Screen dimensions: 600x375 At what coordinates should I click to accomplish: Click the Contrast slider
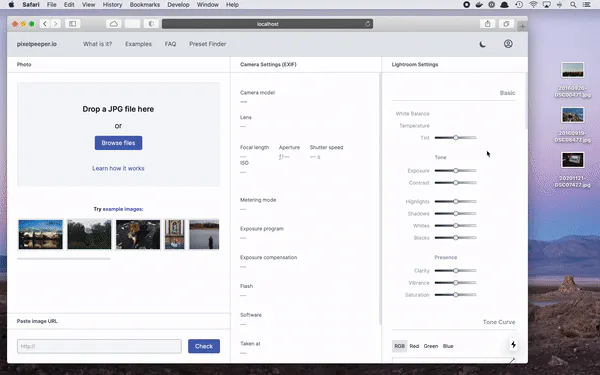click(455, 183)
